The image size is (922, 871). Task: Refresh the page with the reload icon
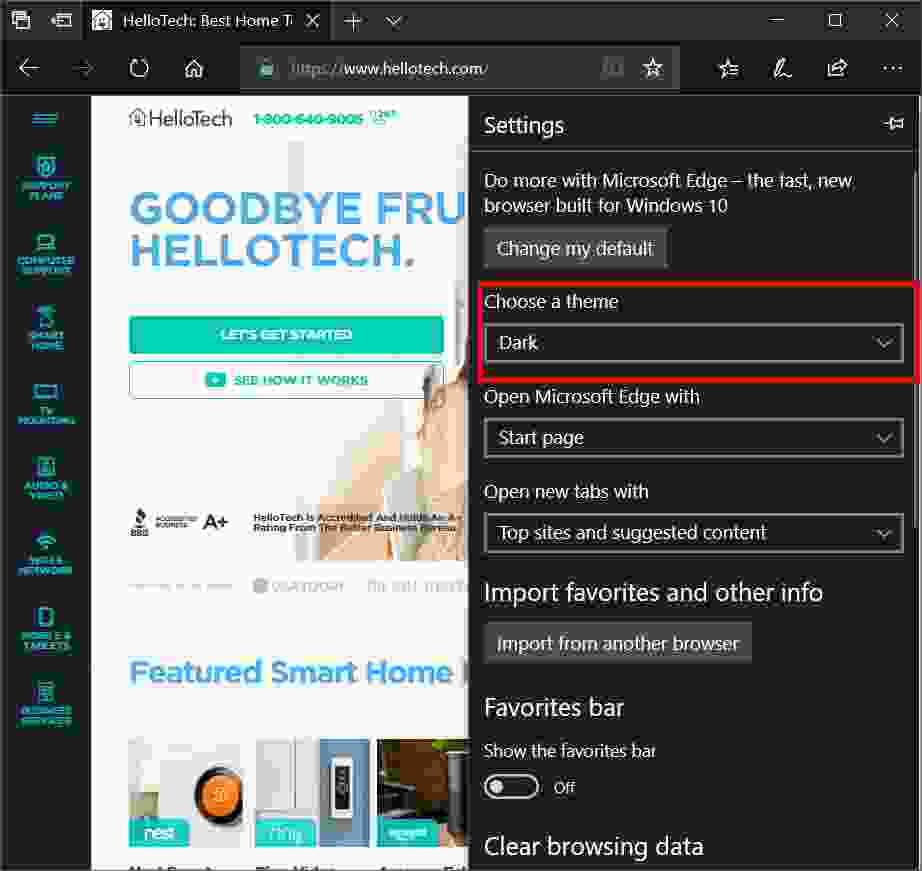(139, 68)
